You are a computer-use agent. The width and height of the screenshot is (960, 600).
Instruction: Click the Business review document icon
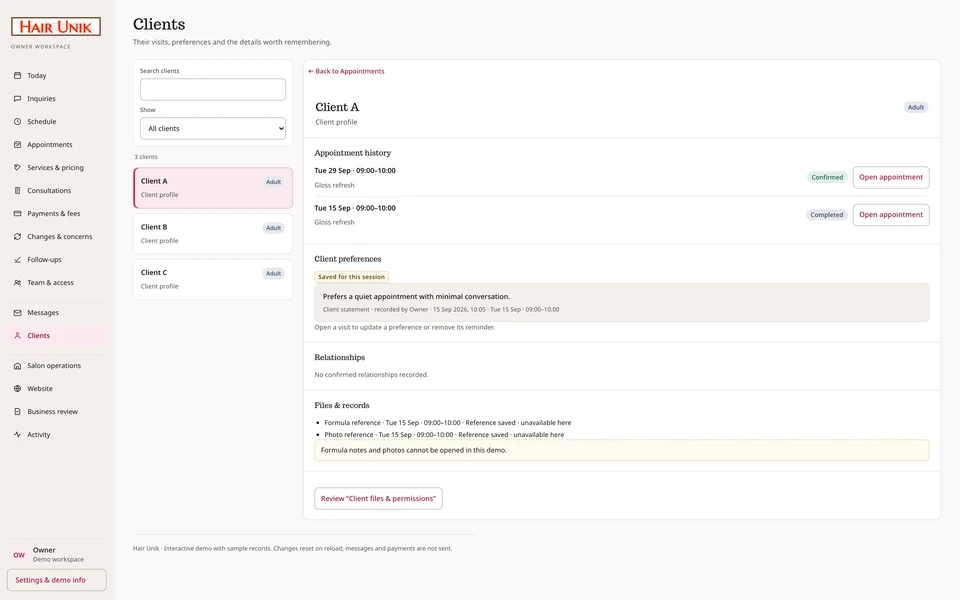pos(17,411)
